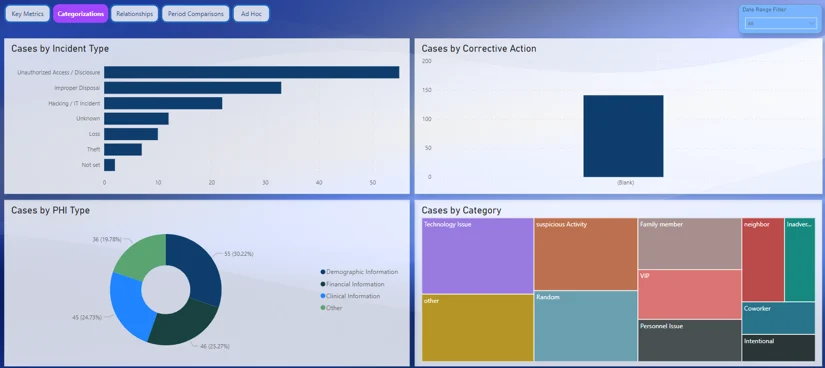Click the Cases by Category title
The image size is (825, 368).
pos(461,211)
